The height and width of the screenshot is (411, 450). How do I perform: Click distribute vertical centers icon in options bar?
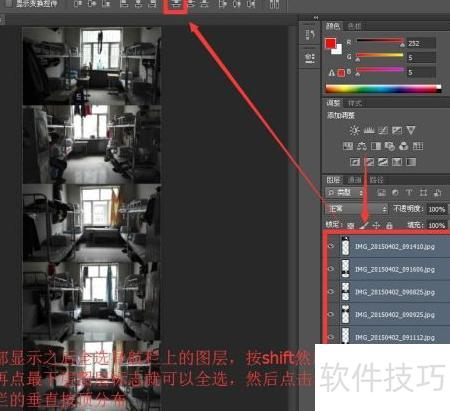[191, 4]
